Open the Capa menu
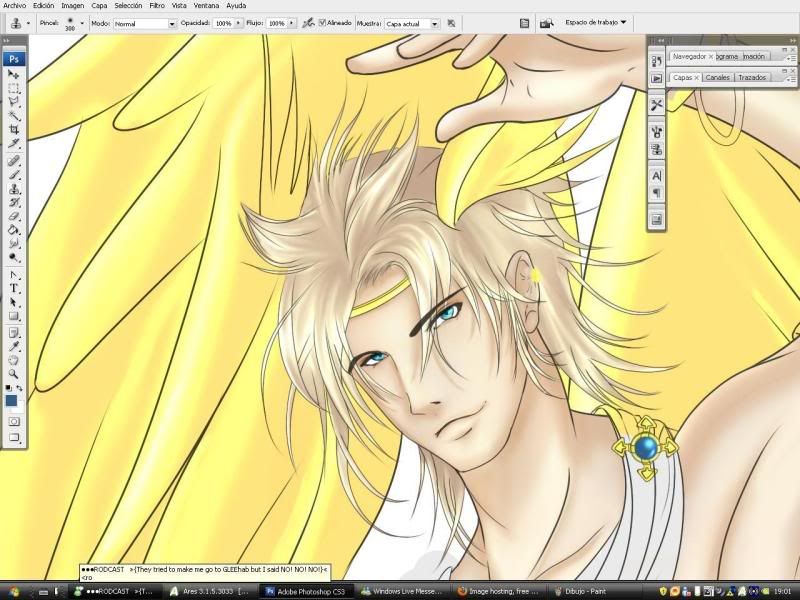800x600 pixels. point(99,6)
